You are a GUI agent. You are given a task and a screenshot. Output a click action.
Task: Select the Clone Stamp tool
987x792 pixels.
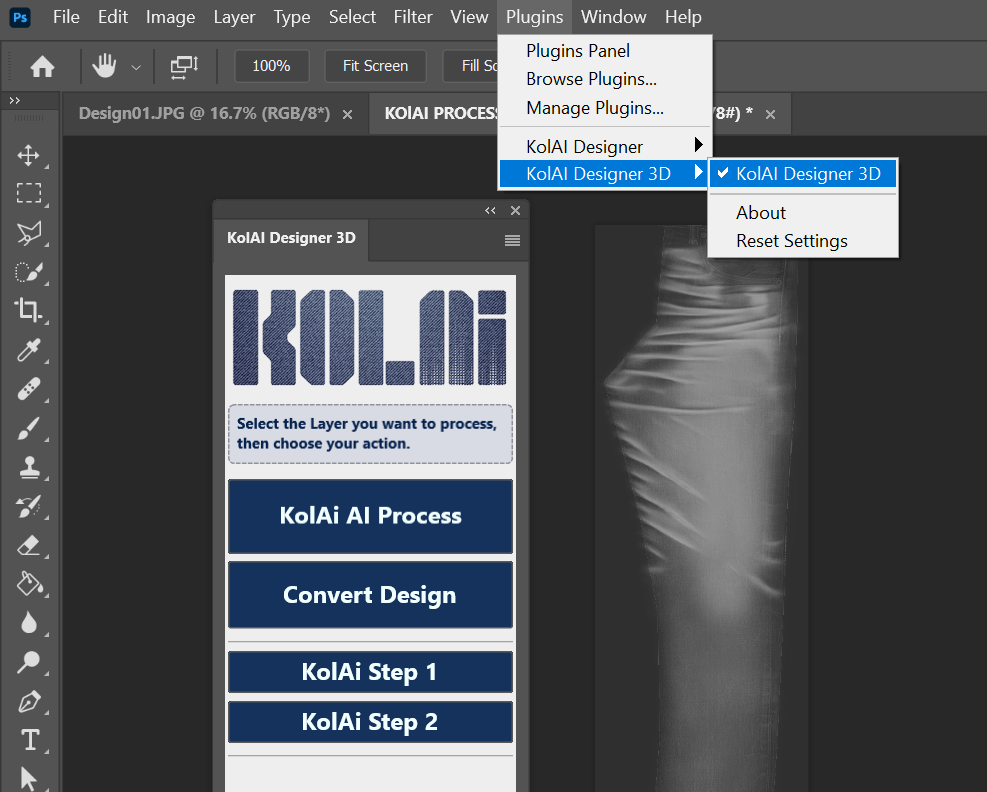click(28, 467)
